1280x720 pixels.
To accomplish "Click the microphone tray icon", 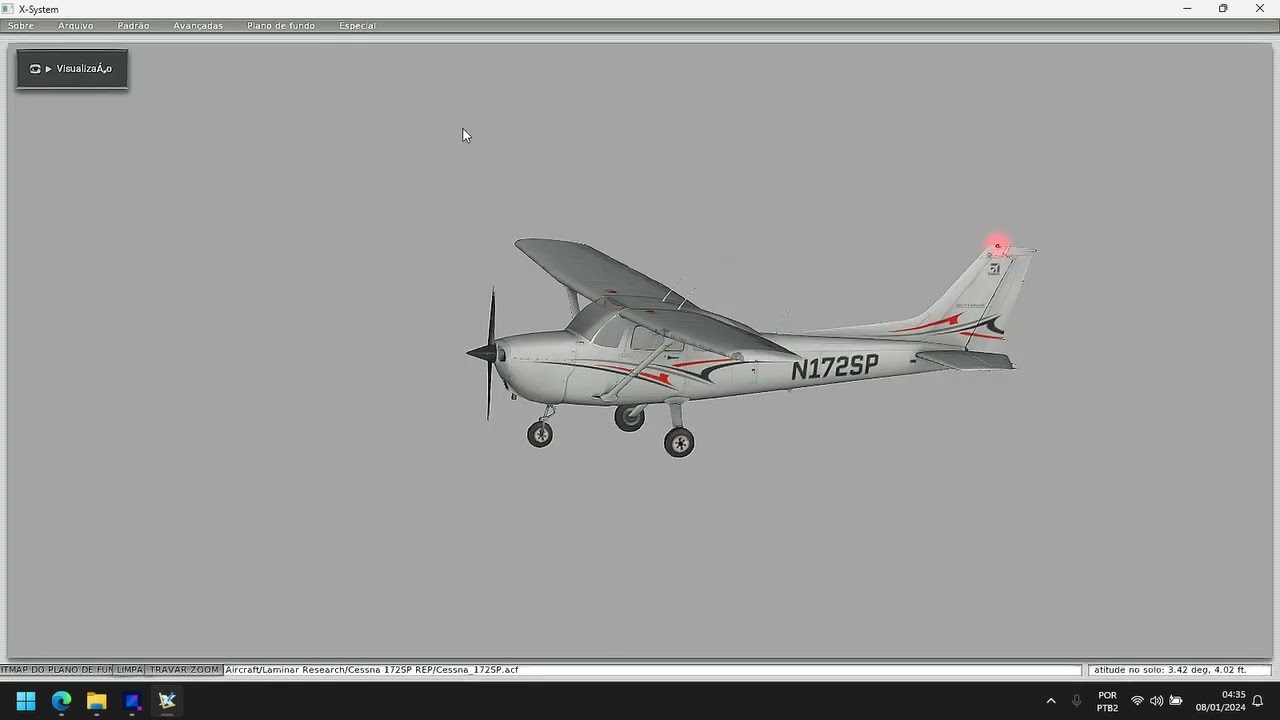I will (1077, 701).
